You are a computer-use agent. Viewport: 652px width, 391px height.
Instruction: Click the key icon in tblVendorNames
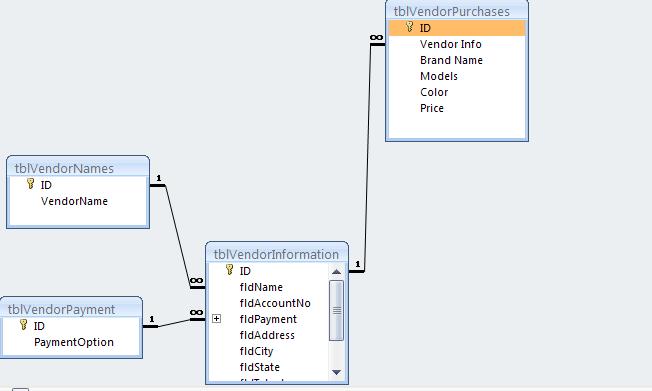pyautogui.click(x=30, y=183)
